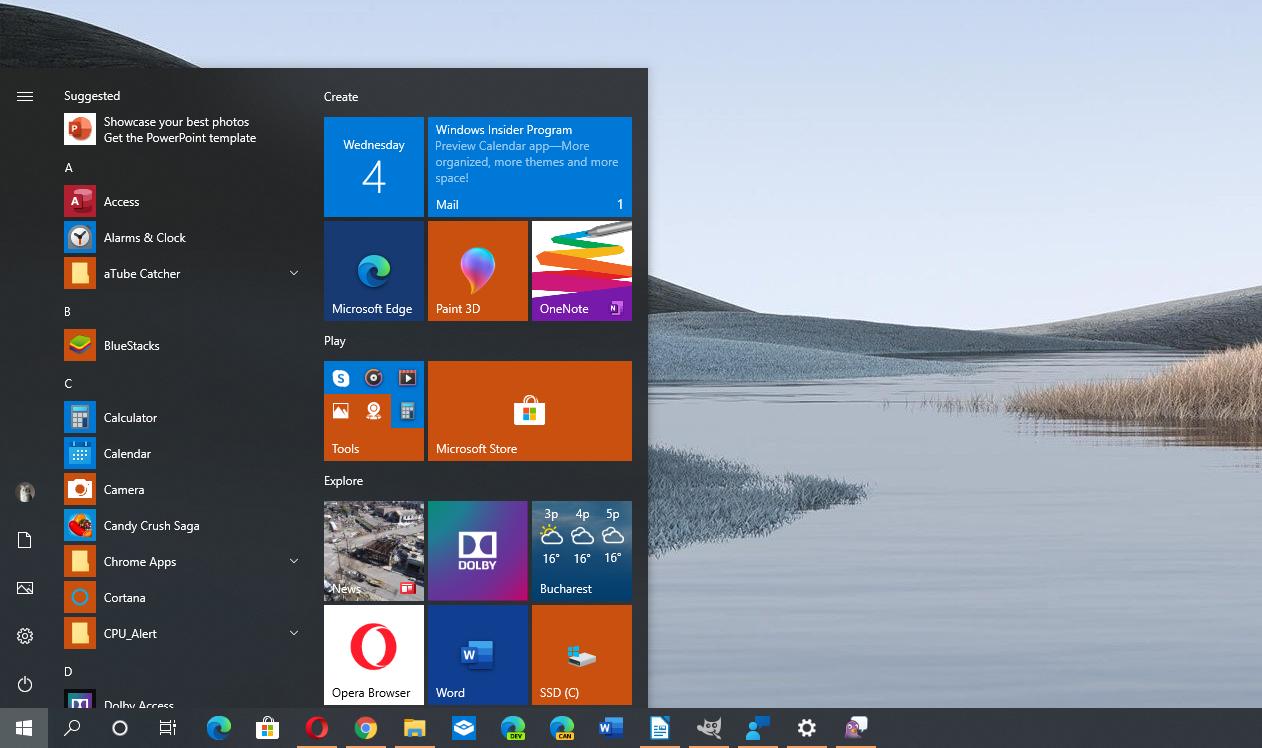1262x748 pixels.
Task: Click the letter A group header
Action: [x=68, y=168]
